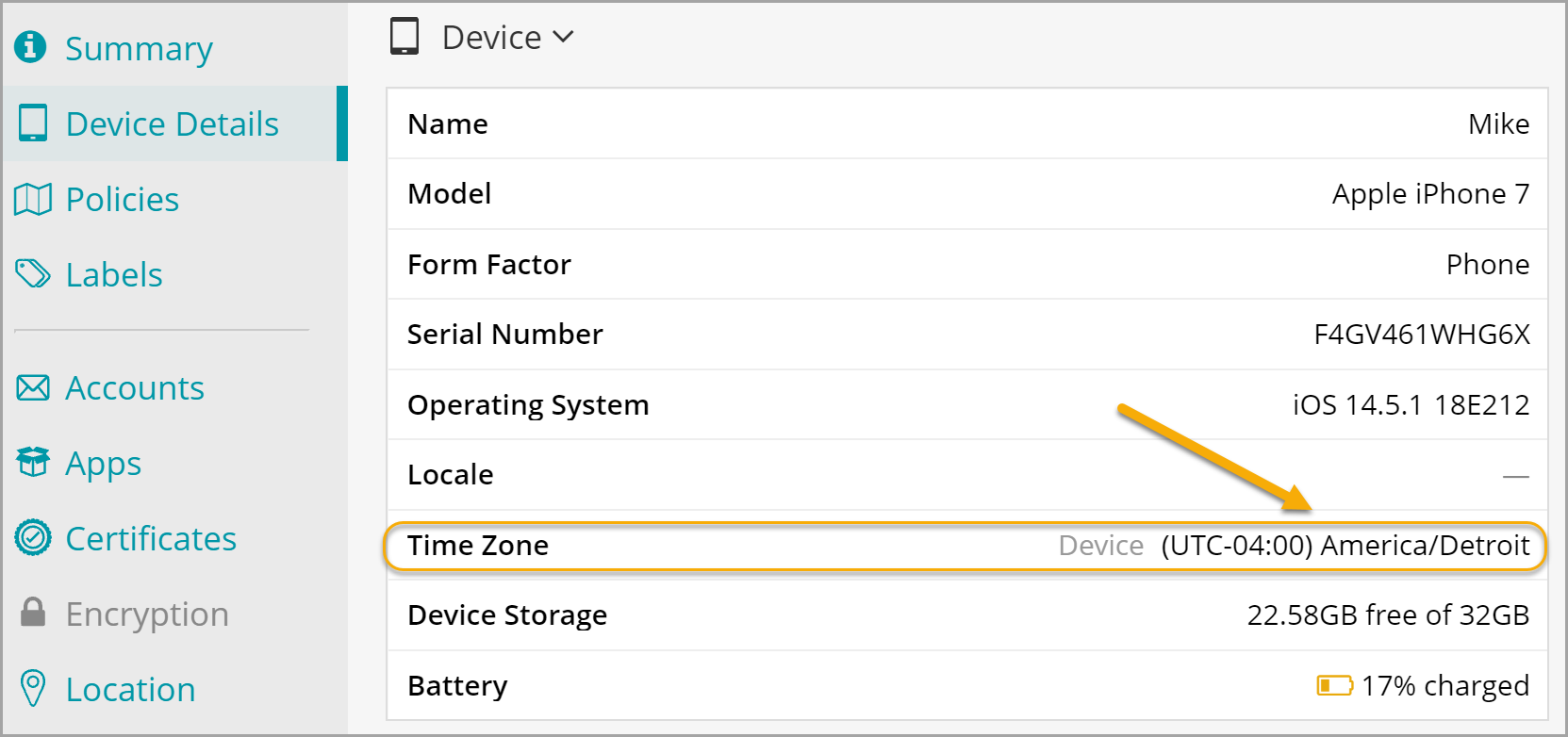Open the Location section
The height and width of the screenshot is (737, 1568).
(x=130, y=690)
